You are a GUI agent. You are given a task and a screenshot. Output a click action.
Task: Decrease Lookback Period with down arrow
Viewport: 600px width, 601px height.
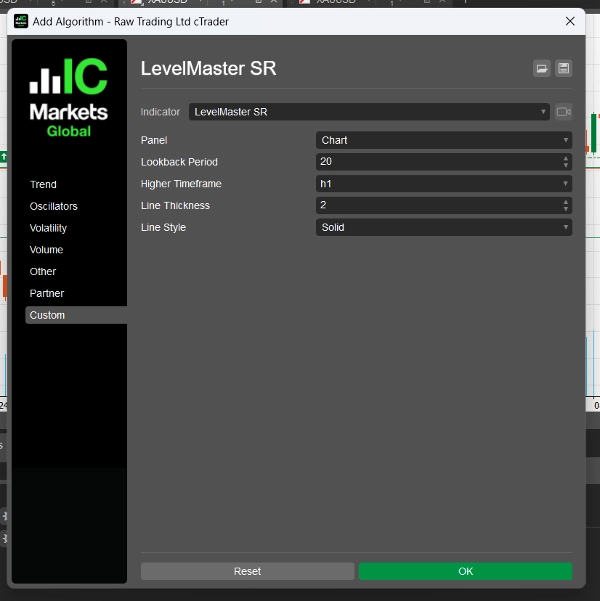tap(566, 165)
